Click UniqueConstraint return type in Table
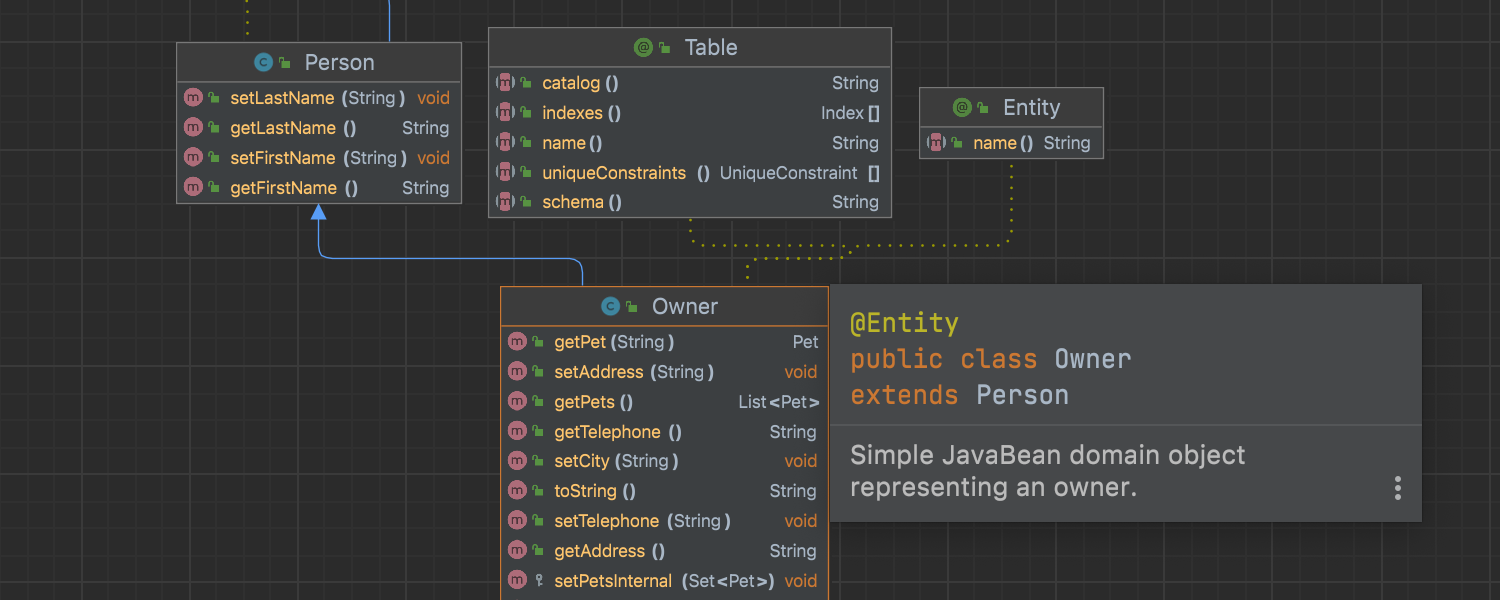The image size is (1500, 600). tap(789, 173)
